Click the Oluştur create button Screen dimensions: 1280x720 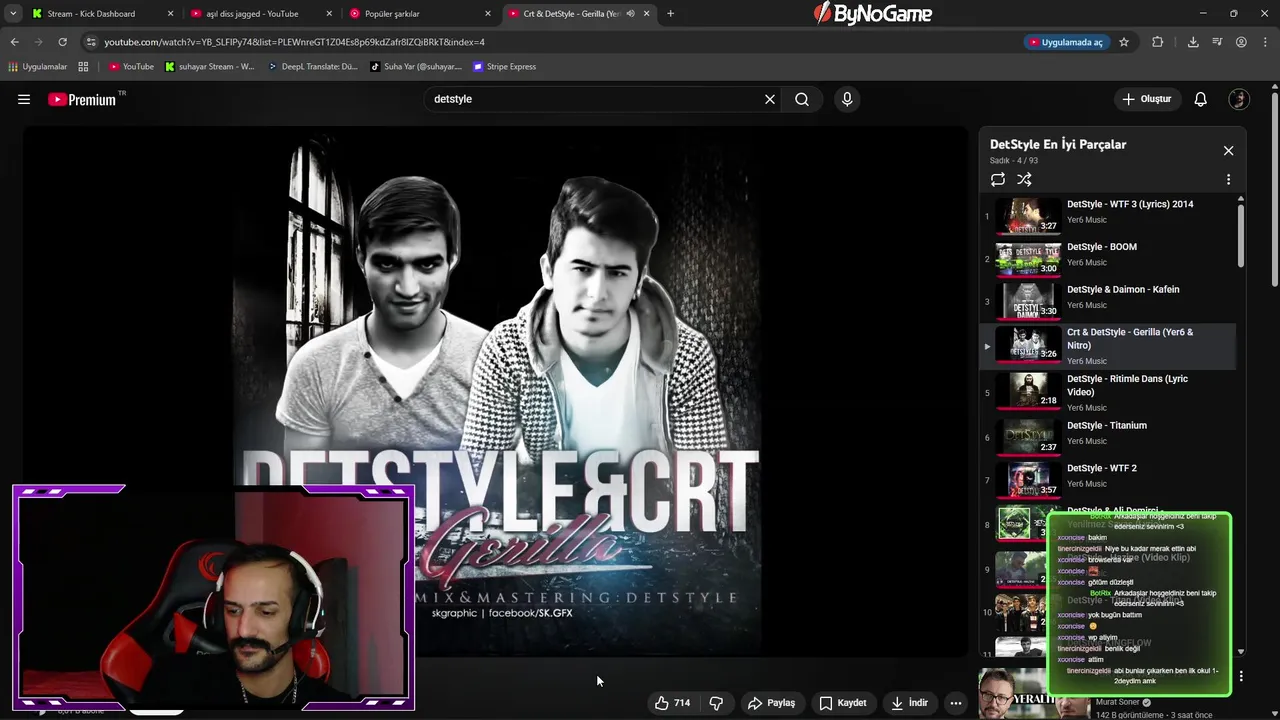tap(1146, 99)
